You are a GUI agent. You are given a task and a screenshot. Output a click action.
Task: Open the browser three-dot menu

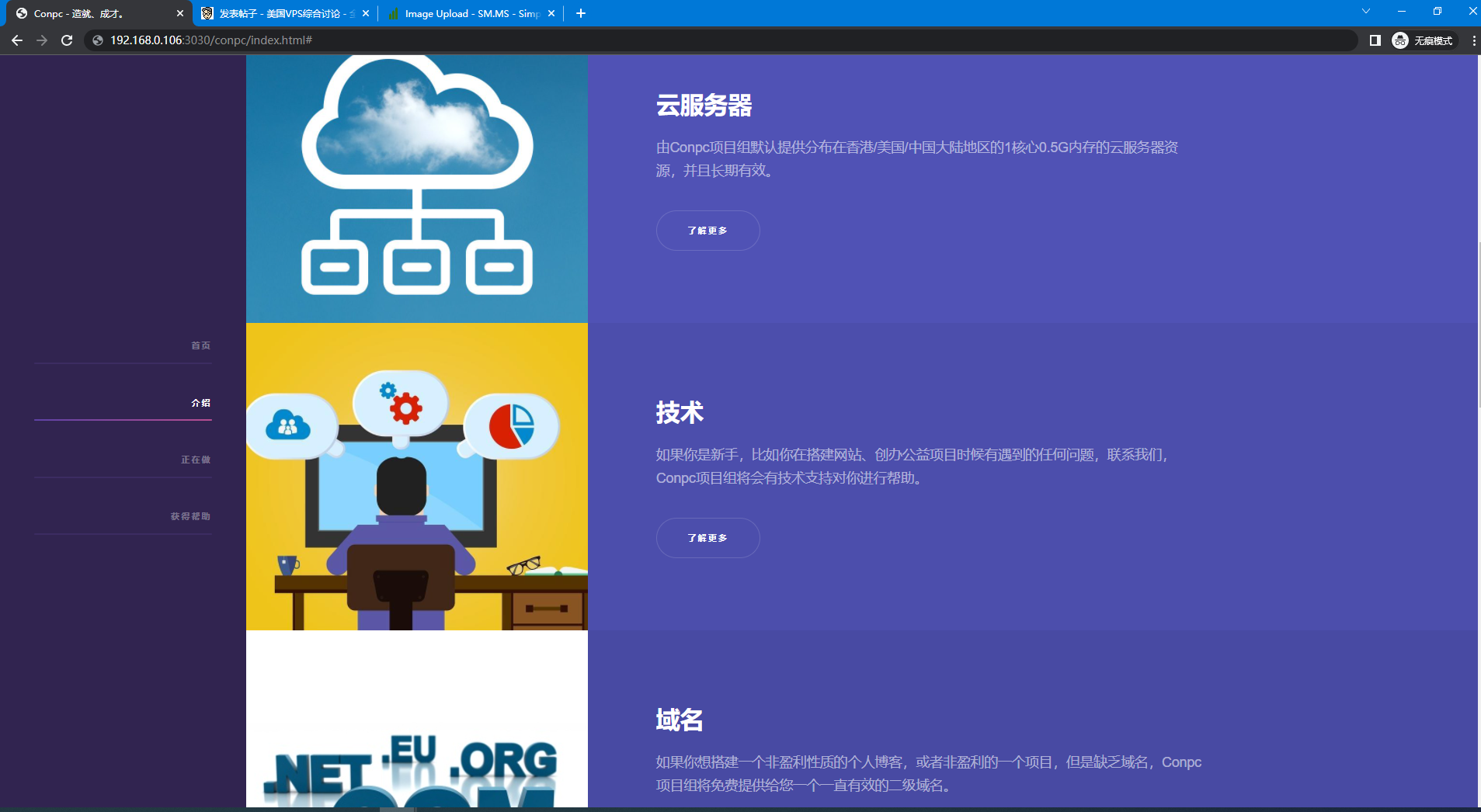point(1473,40)
